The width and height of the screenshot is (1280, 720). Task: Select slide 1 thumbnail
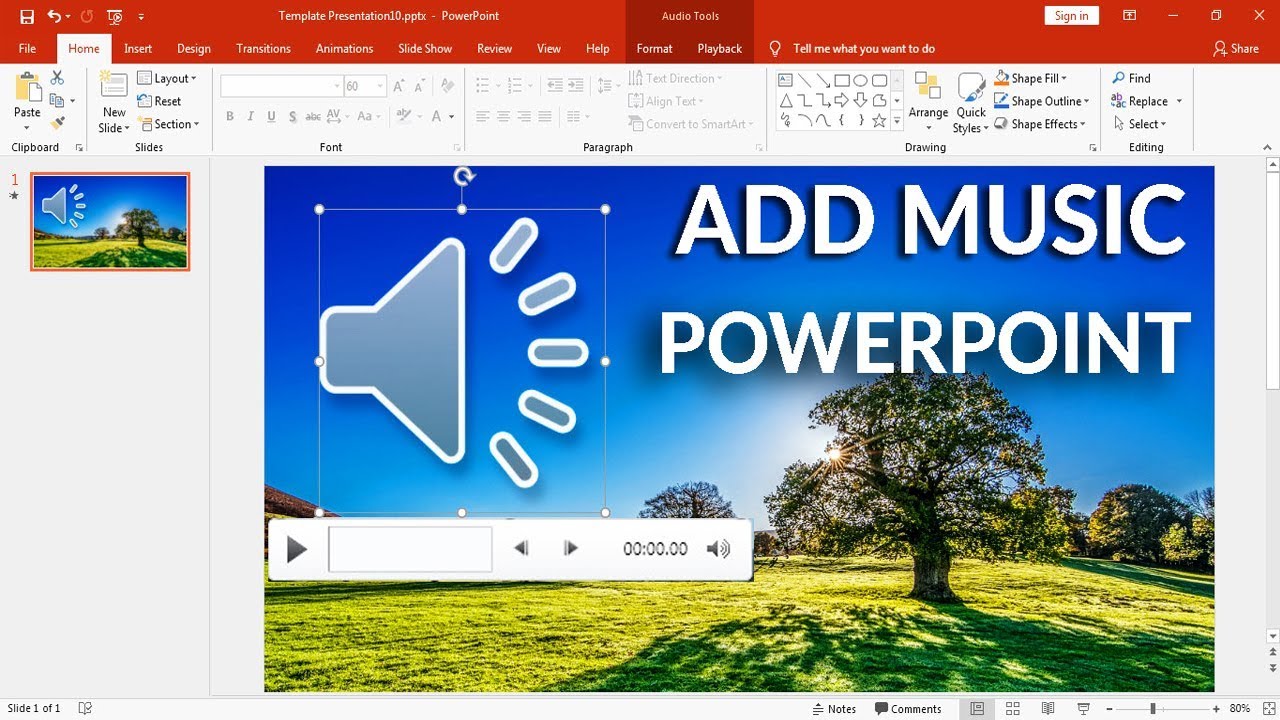coord(110,221)
